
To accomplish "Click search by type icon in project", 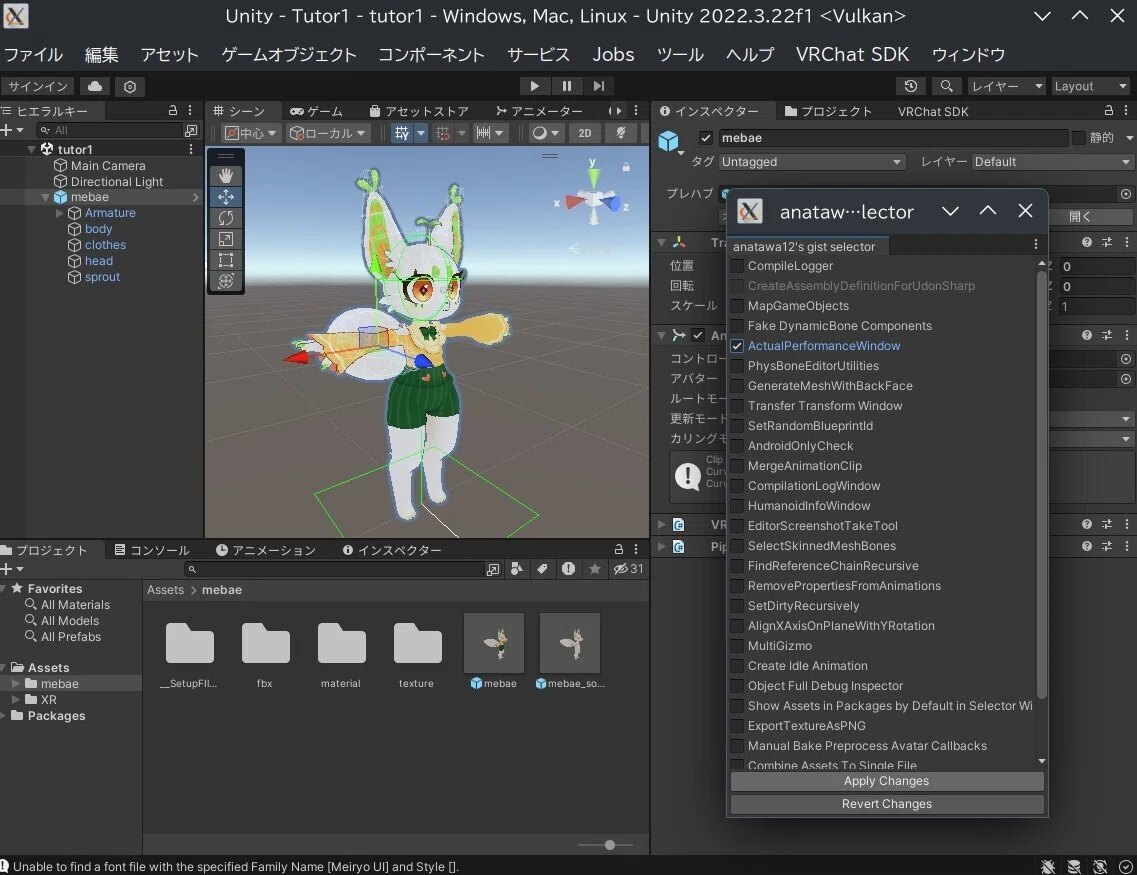I will tap(516, 569).
